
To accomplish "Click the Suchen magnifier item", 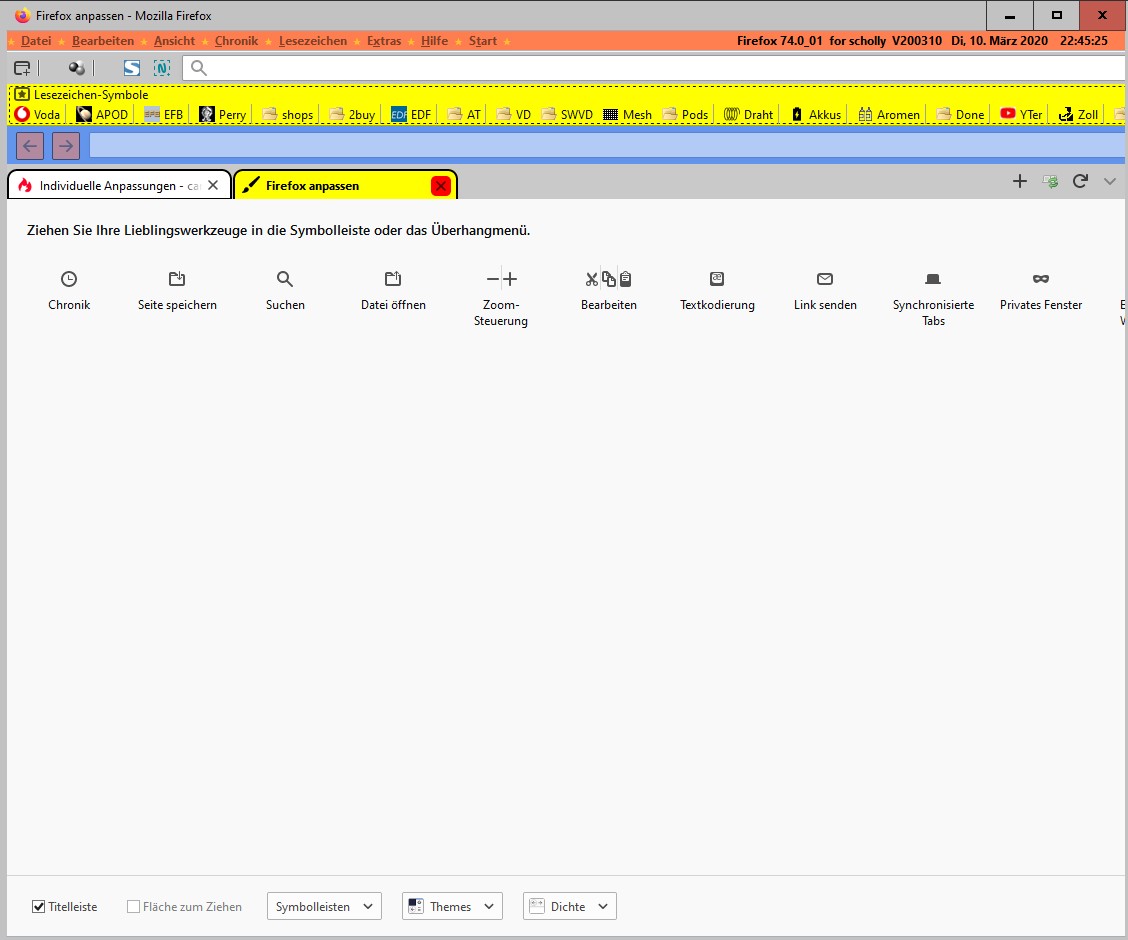I will [x=285, y=279].
